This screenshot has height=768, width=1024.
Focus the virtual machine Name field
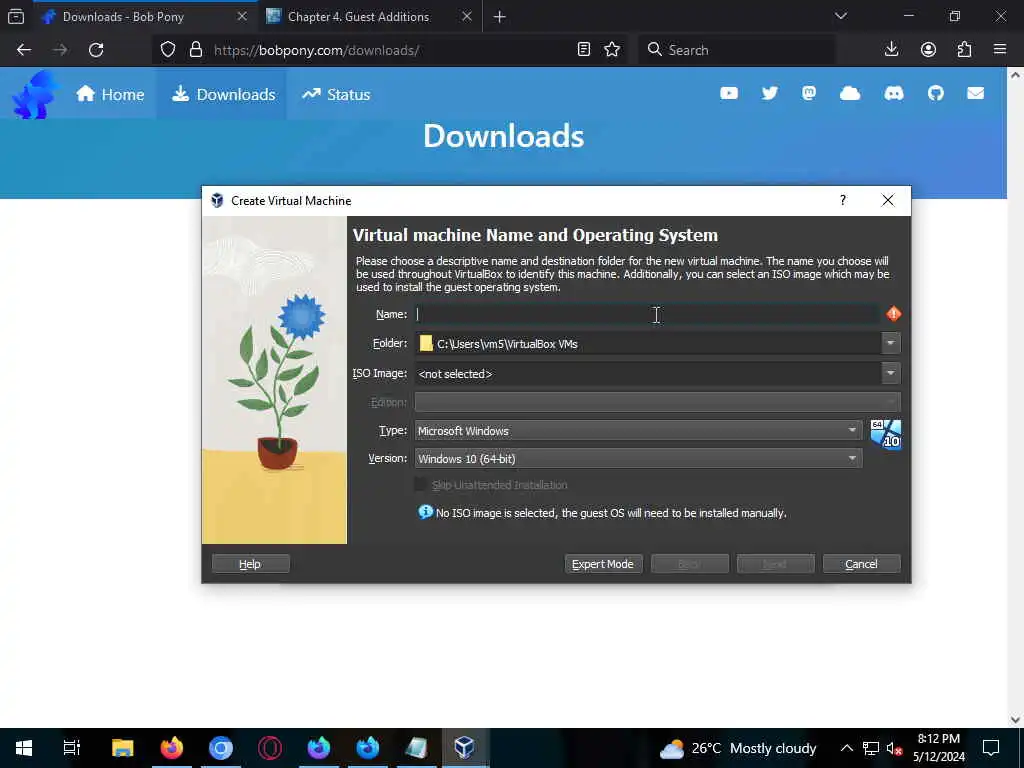647,314
